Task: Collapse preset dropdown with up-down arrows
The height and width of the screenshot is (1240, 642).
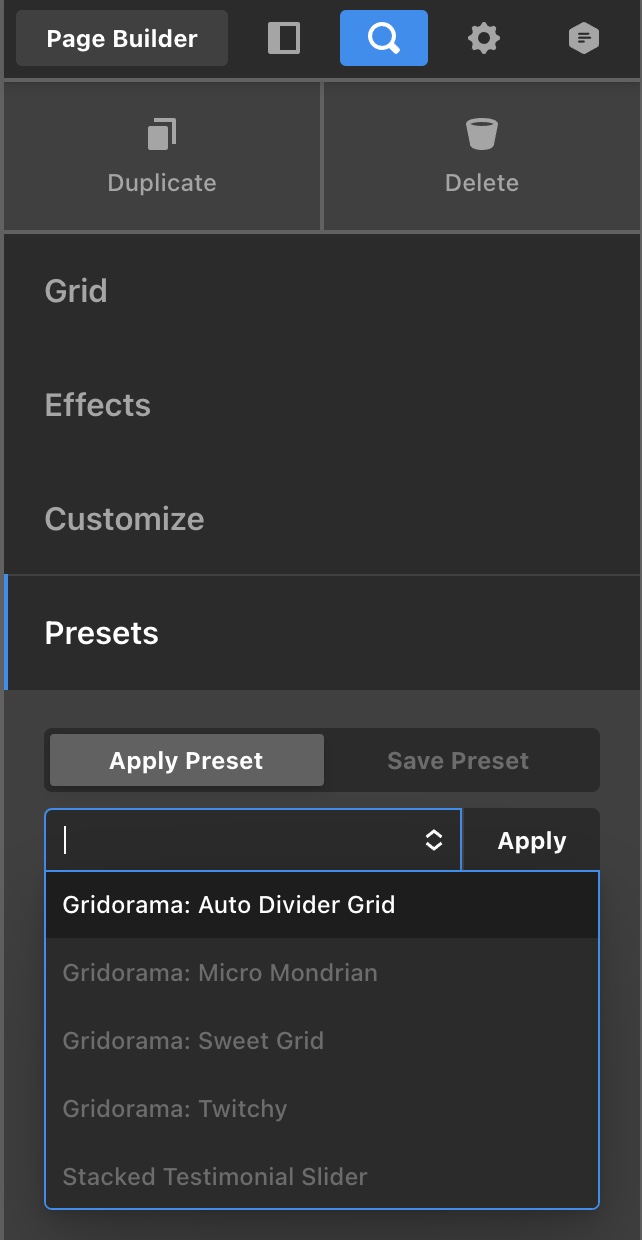Action: (434, 840)
